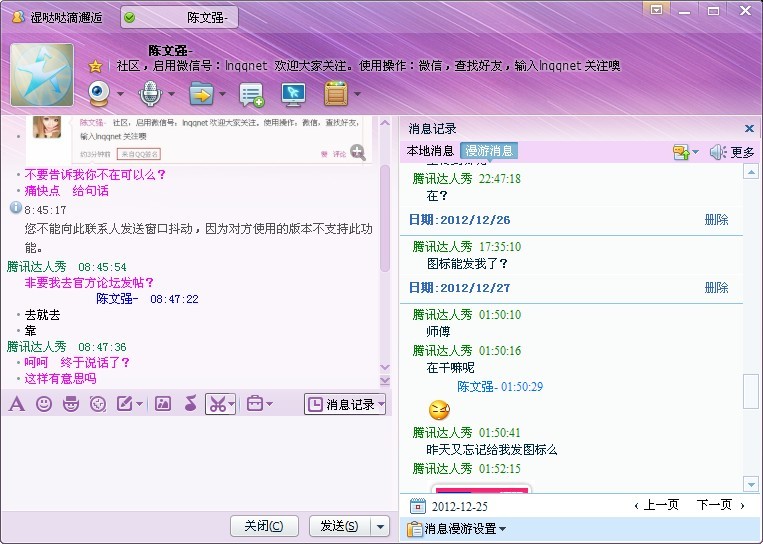The height and width of the screenshot is (544, 763).
Task: Click the 发送(S) send button
Action: point(340,526)
